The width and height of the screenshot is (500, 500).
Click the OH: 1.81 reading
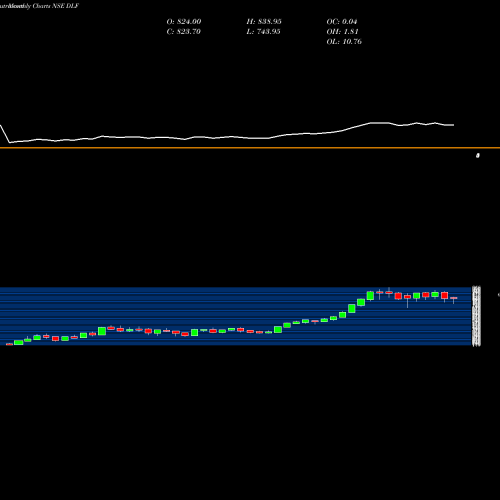click(x=342, y=31)
